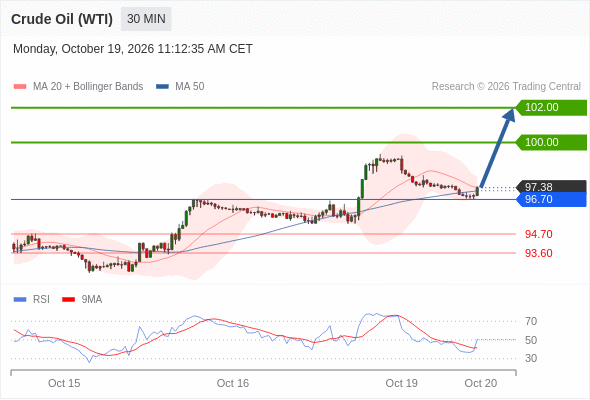Select the 102.00 resistance price tag
The height and width of the screenshot is (400, 590).
(x=551, y=108)
